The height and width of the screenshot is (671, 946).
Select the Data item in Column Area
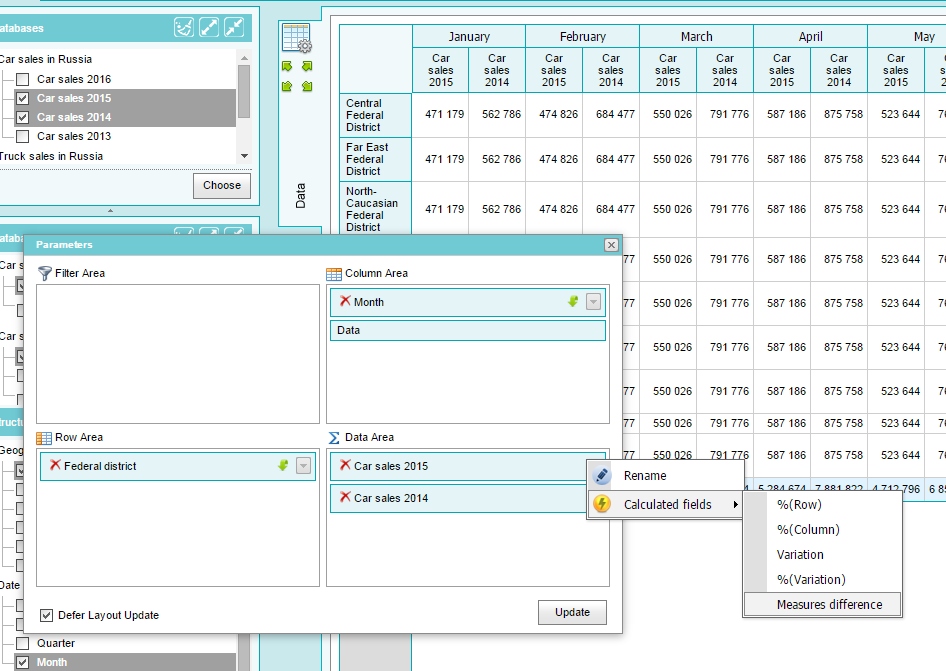coord(468,331)
